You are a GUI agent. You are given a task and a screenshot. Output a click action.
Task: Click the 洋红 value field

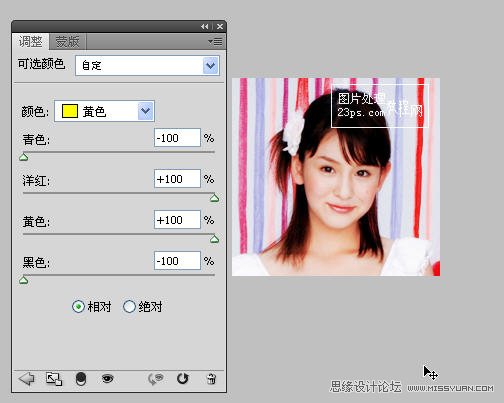(177, 179)
